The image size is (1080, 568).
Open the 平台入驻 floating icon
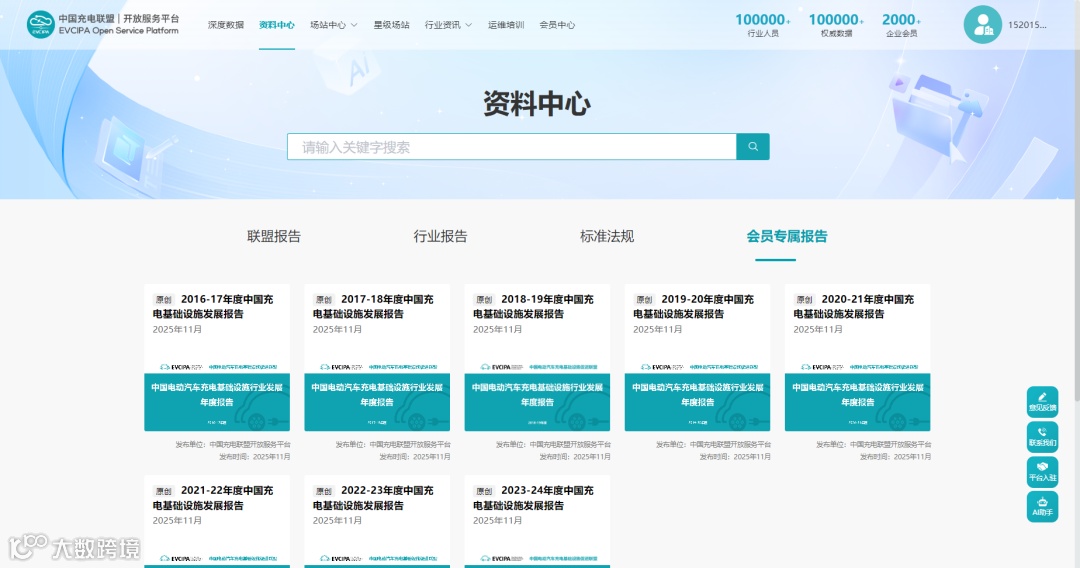(x=1042, y=472)
